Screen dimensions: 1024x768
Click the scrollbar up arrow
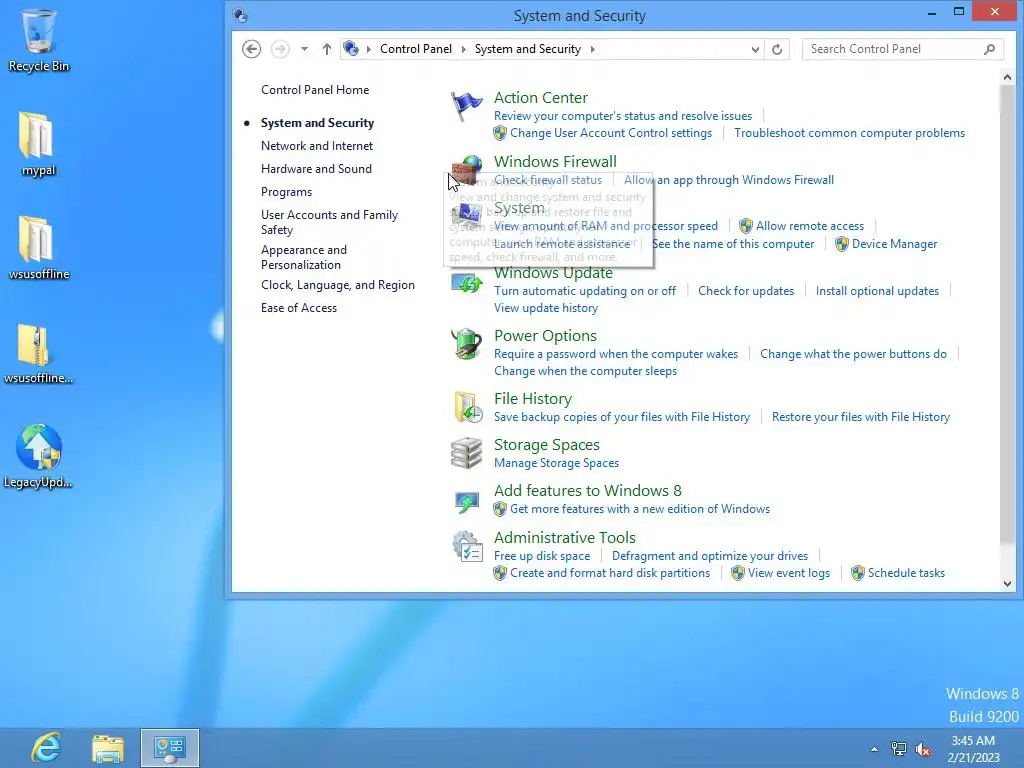coord(1007,77)
